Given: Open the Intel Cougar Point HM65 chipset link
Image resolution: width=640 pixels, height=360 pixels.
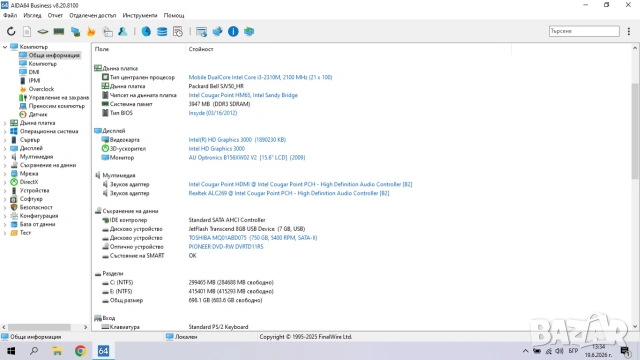Looking at the screenshot, I should point(243,95).
